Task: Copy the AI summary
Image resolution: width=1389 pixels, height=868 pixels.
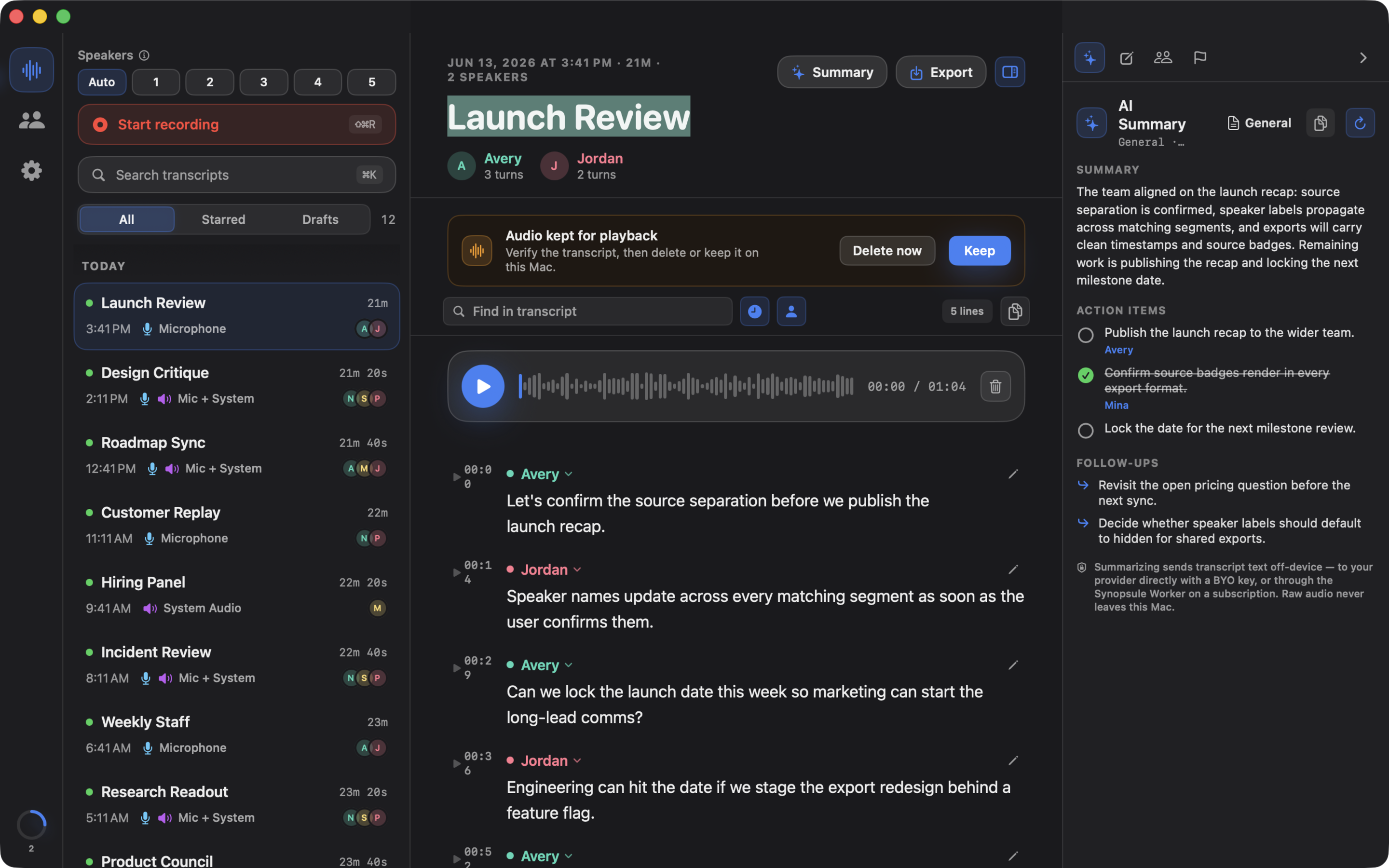Action: (1320, 123)
